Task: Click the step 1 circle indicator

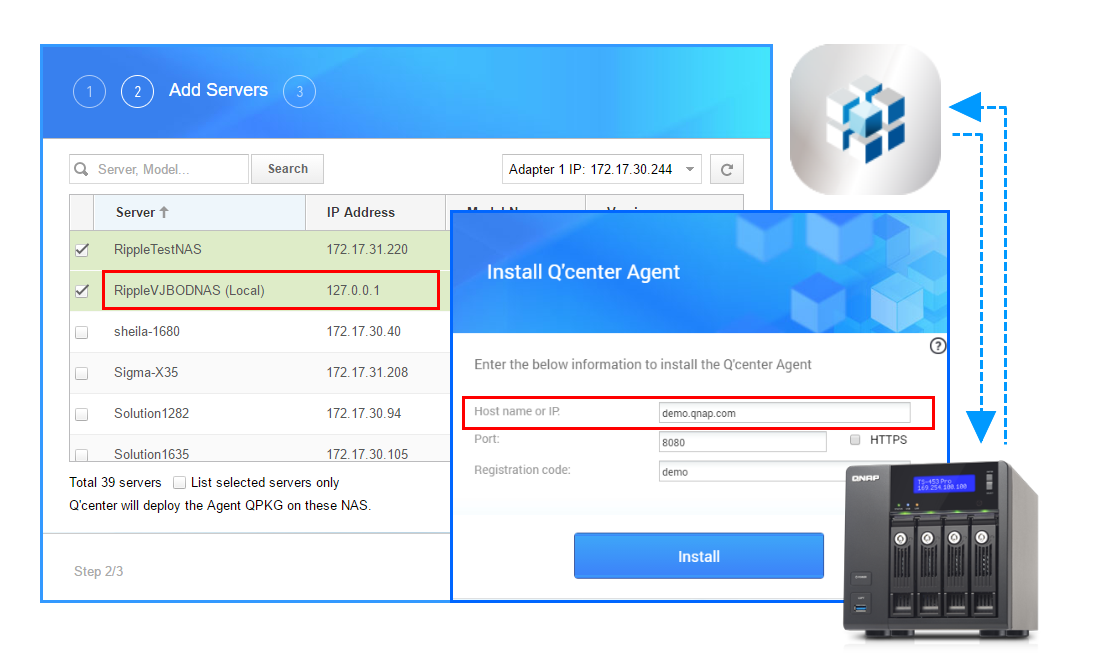Action: pos(89,92)
